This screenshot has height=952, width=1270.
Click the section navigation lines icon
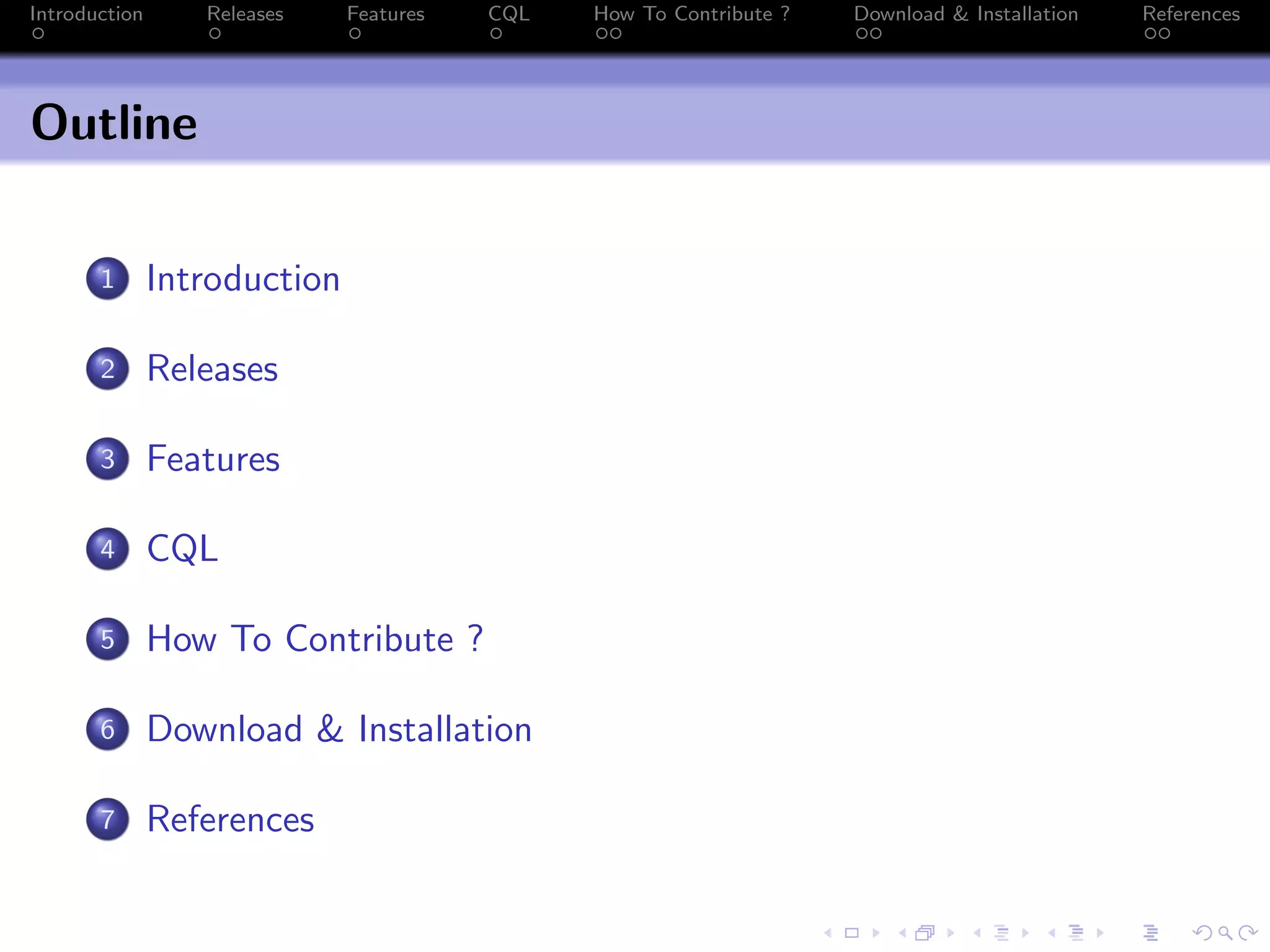tap(1077, 933)
